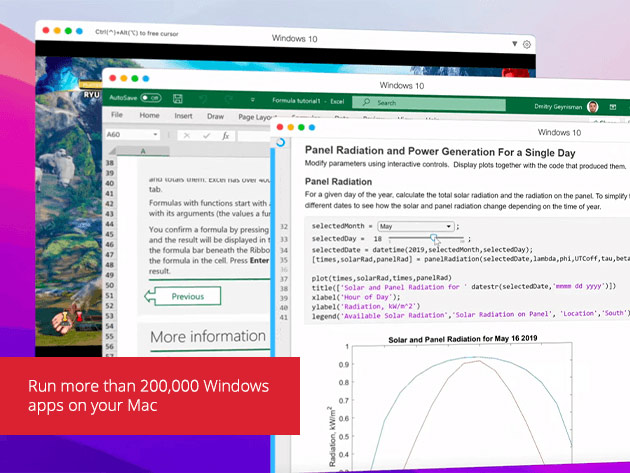Click the Insert Function fx icon
This screenshot has height=473, width=630.
coord(226,136)
